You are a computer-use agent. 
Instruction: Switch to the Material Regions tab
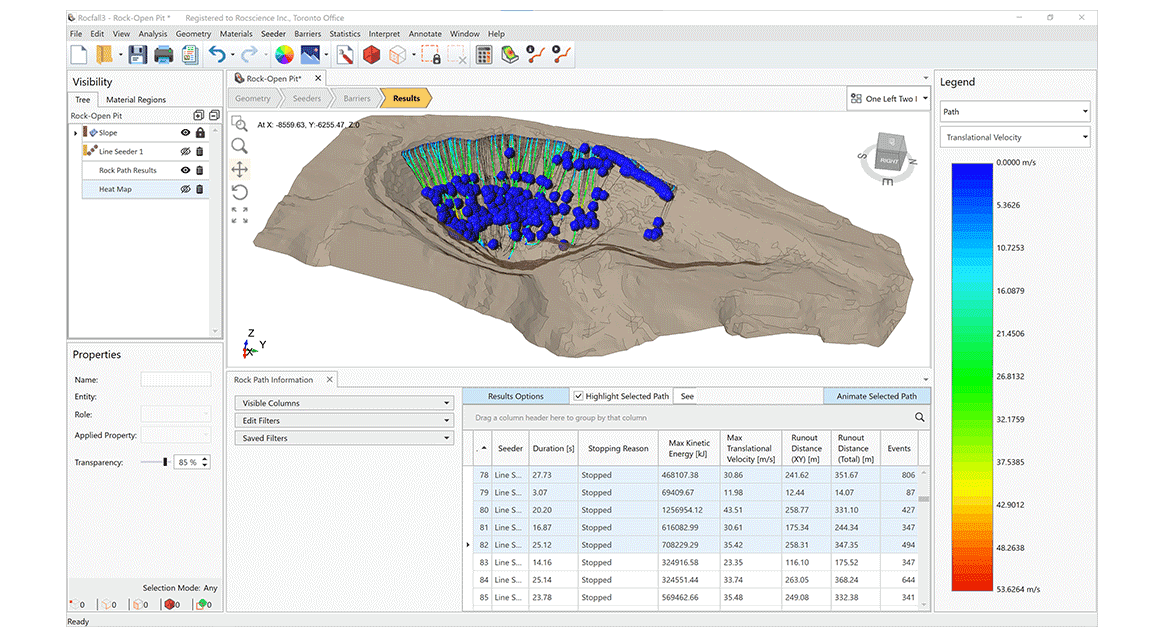tap(136, 100)
